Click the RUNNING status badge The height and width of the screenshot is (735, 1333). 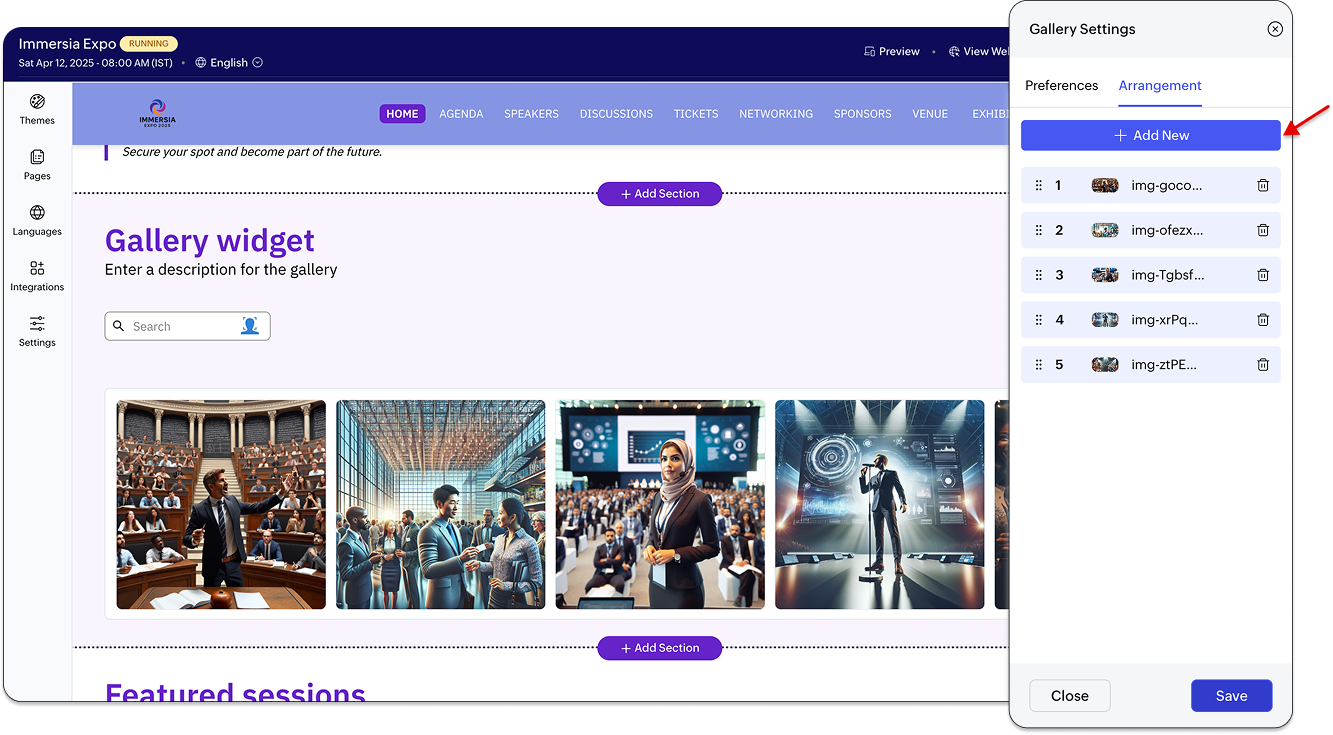(149, 44)
